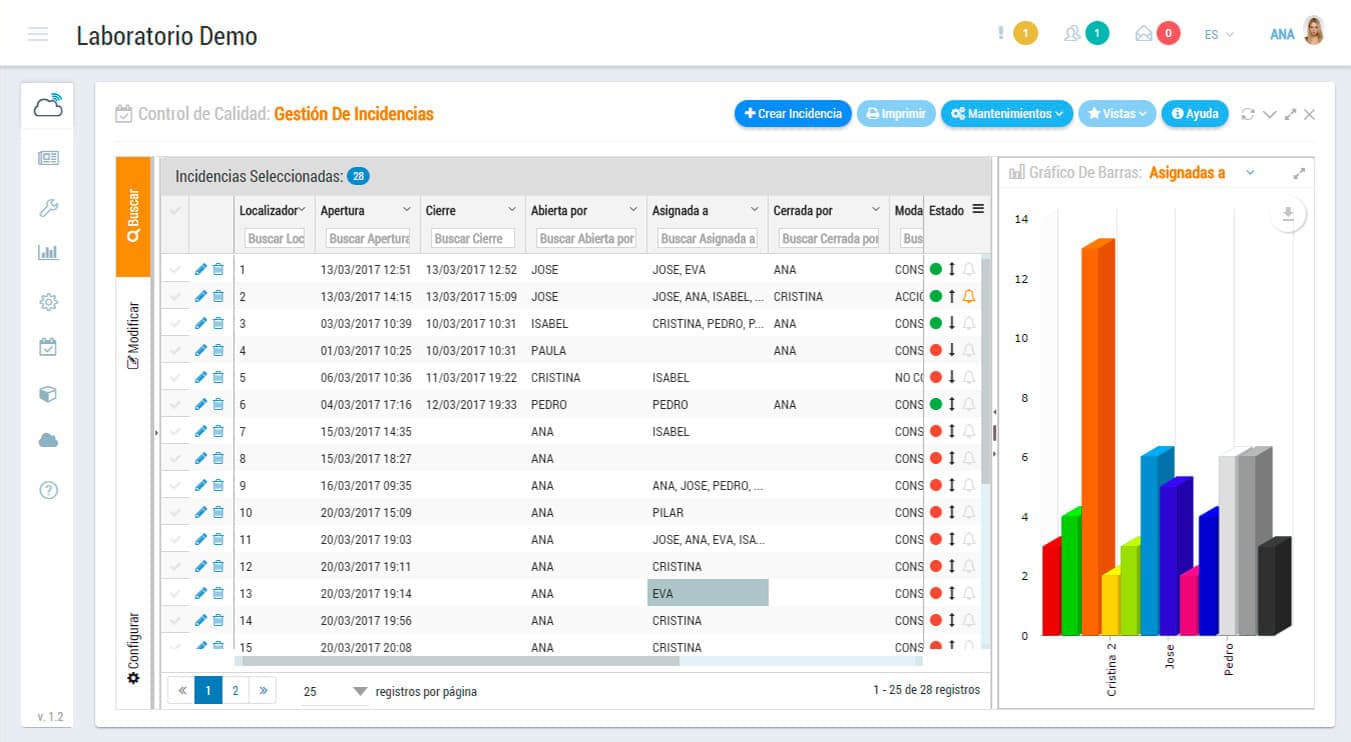Open the calendar check sidebar icon
This screenshot has height=742, width=1351.
[48, 347]
